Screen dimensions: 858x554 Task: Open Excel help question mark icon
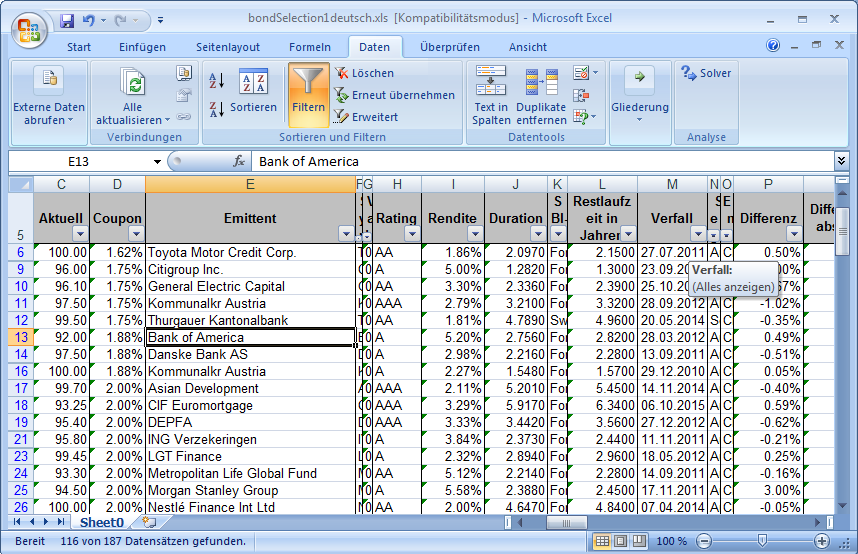point(773,45)
